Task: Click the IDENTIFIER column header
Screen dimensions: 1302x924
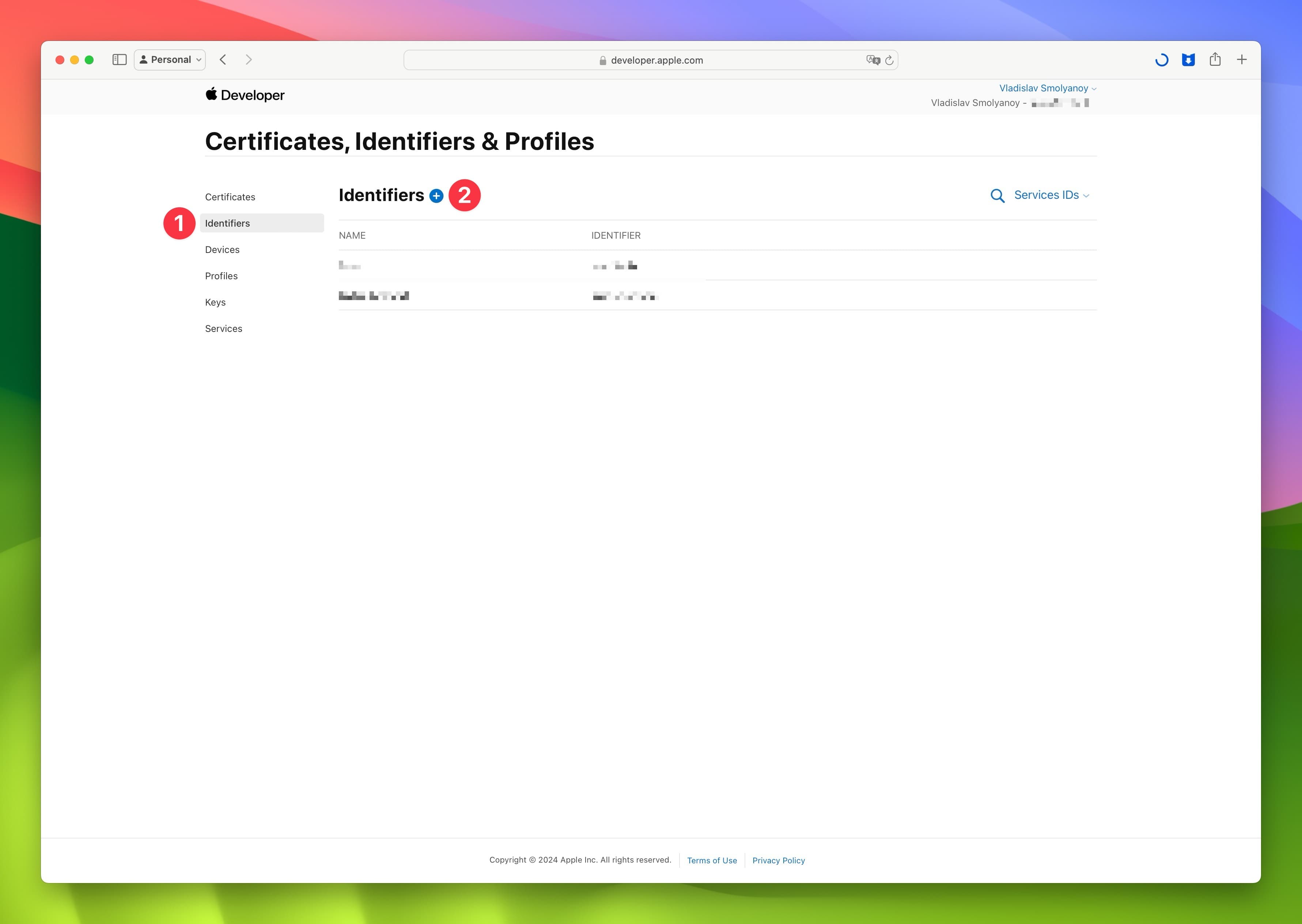Action: [x=616, y=235]
